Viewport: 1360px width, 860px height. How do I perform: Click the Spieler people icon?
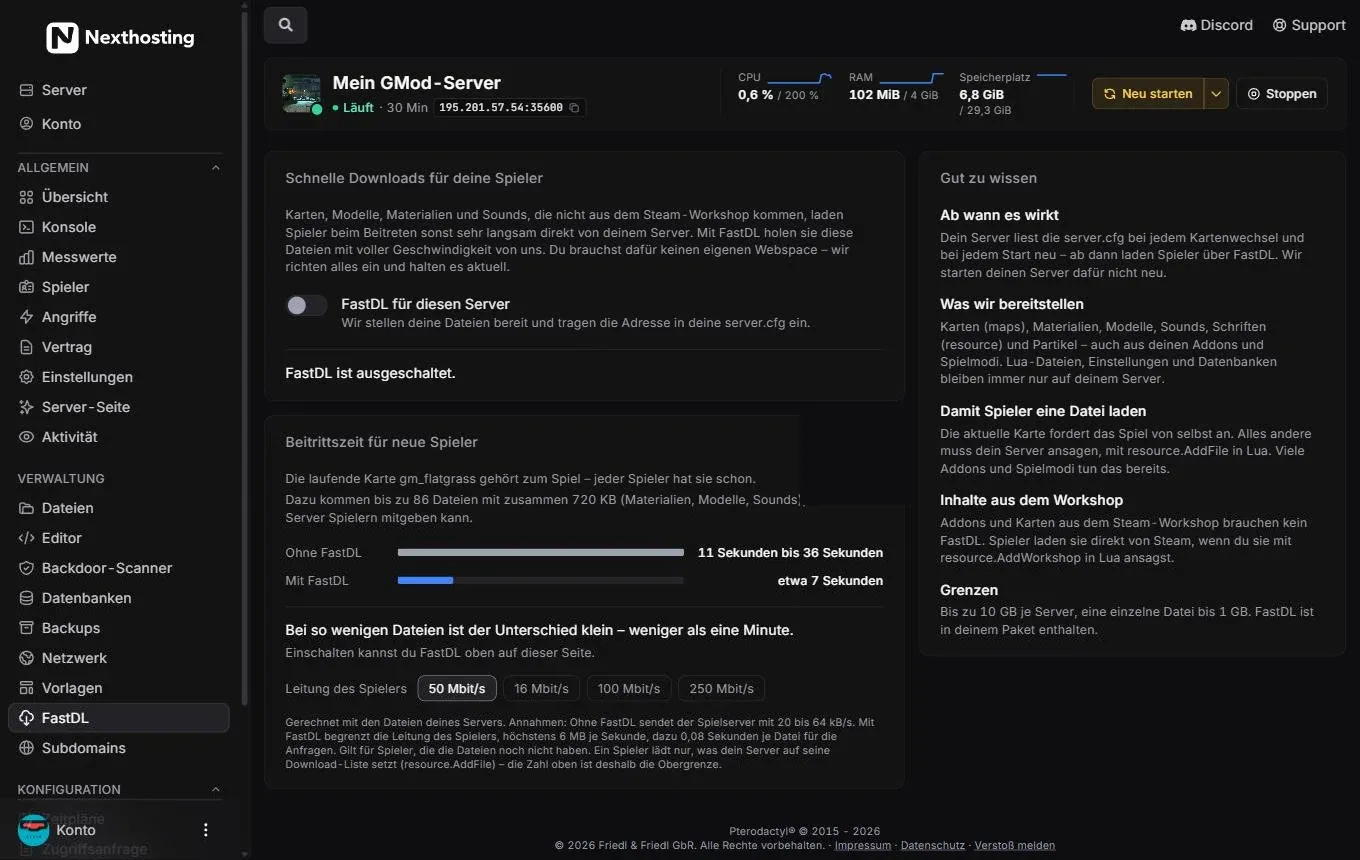click(27, 287)
